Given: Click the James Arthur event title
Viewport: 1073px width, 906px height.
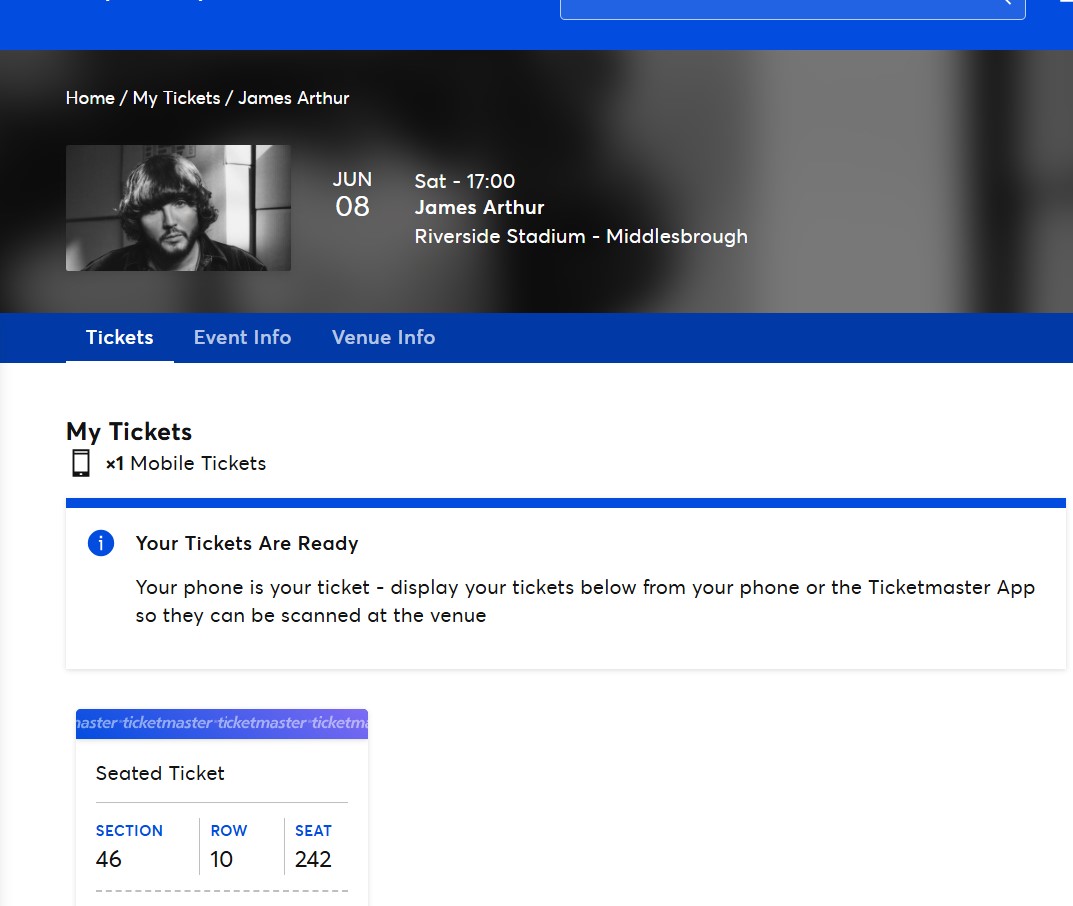Looking at the screenshot, I should 479,208.
